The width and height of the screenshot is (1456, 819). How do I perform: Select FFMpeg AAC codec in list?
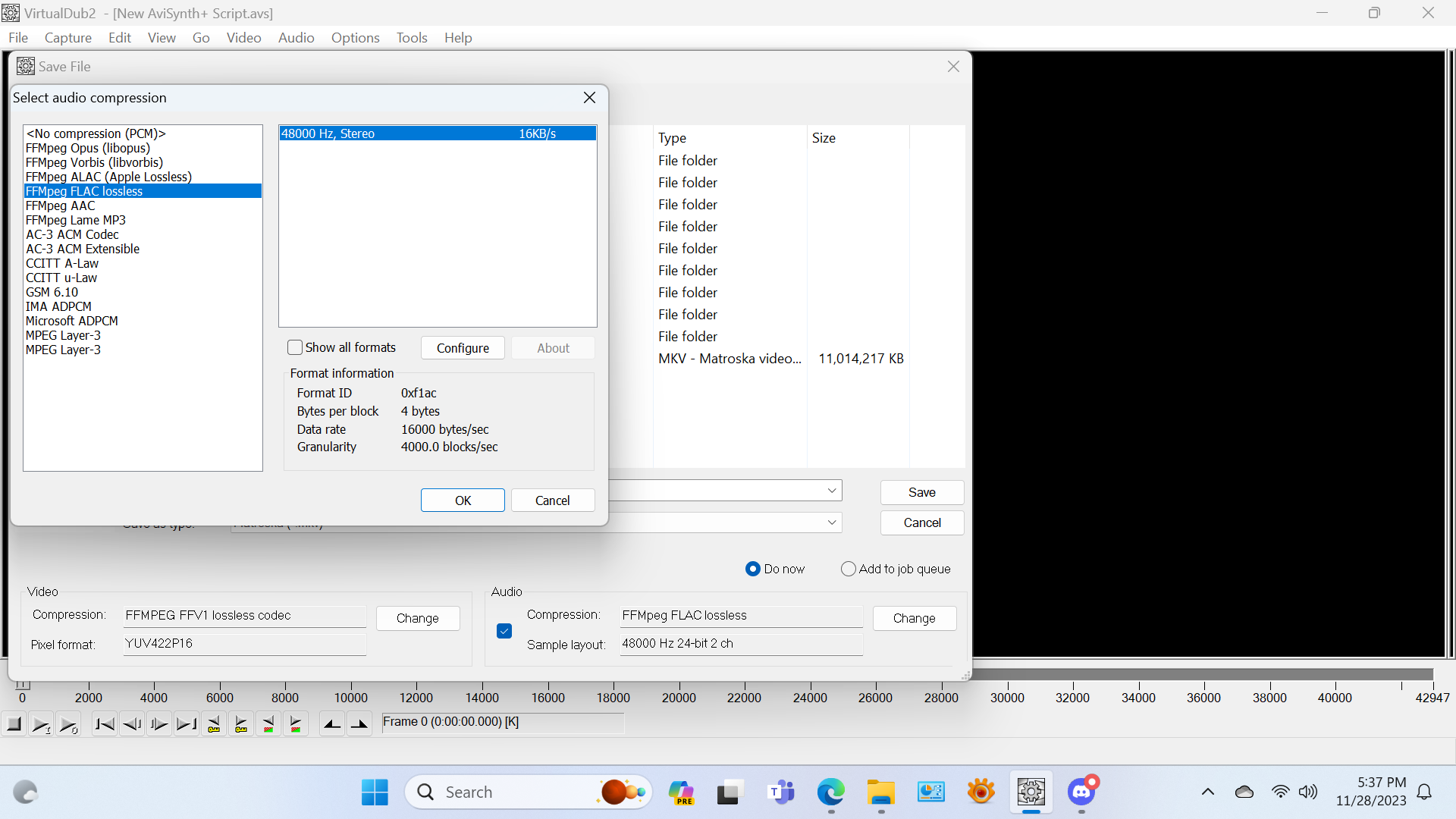(61, 206)
